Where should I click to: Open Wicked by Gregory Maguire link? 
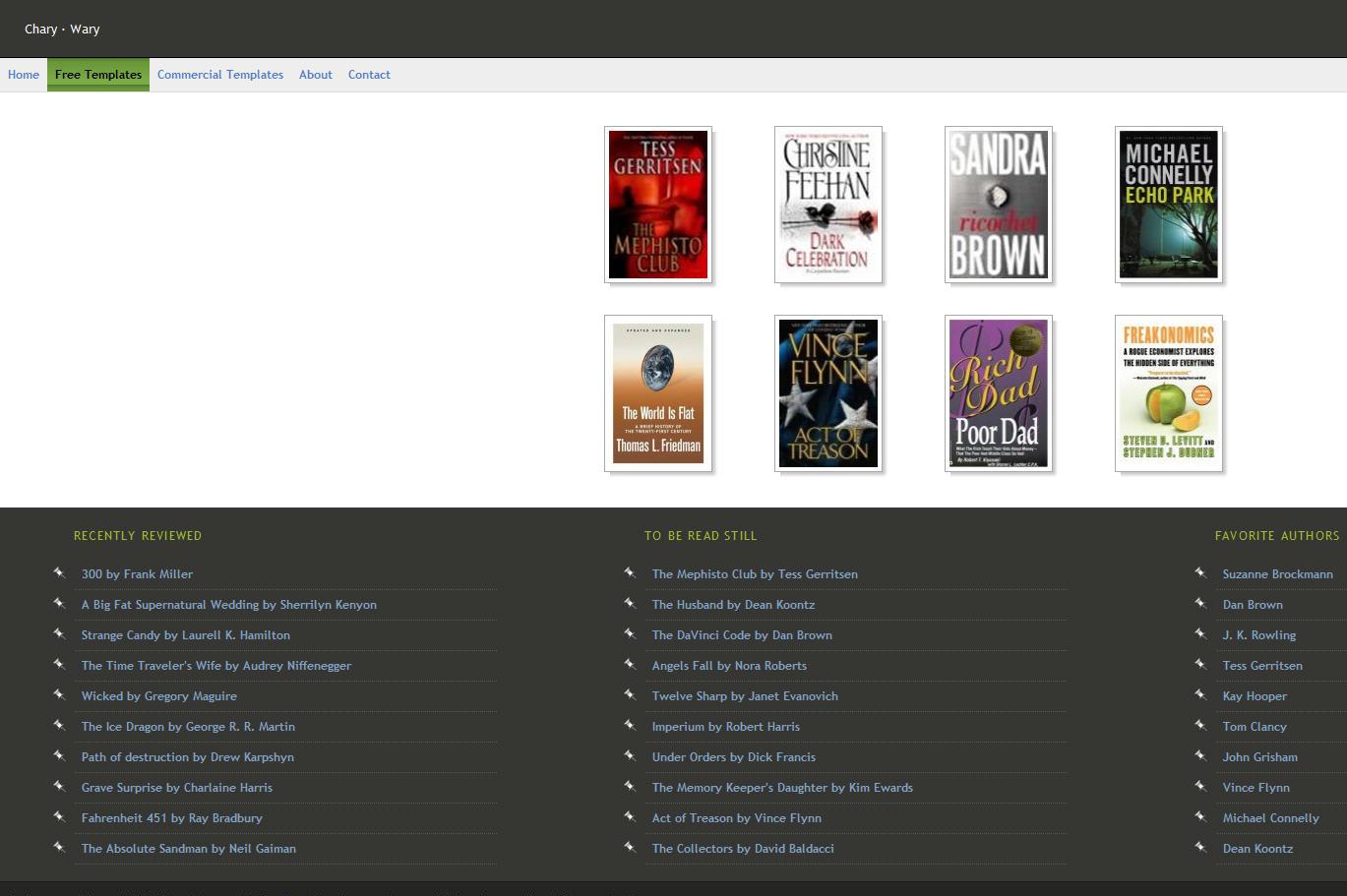[159, 696]
